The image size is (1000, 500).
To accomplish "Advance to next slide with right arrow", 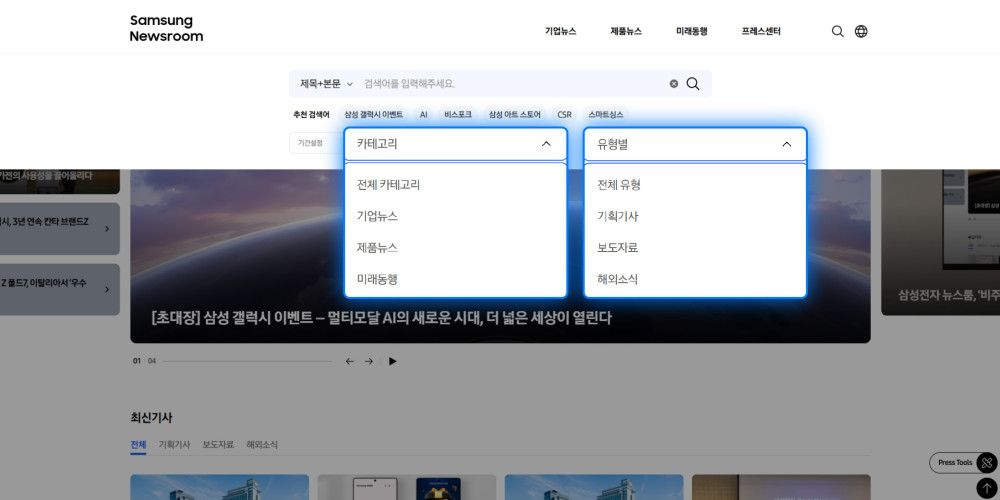I will [x=369, y=361].
